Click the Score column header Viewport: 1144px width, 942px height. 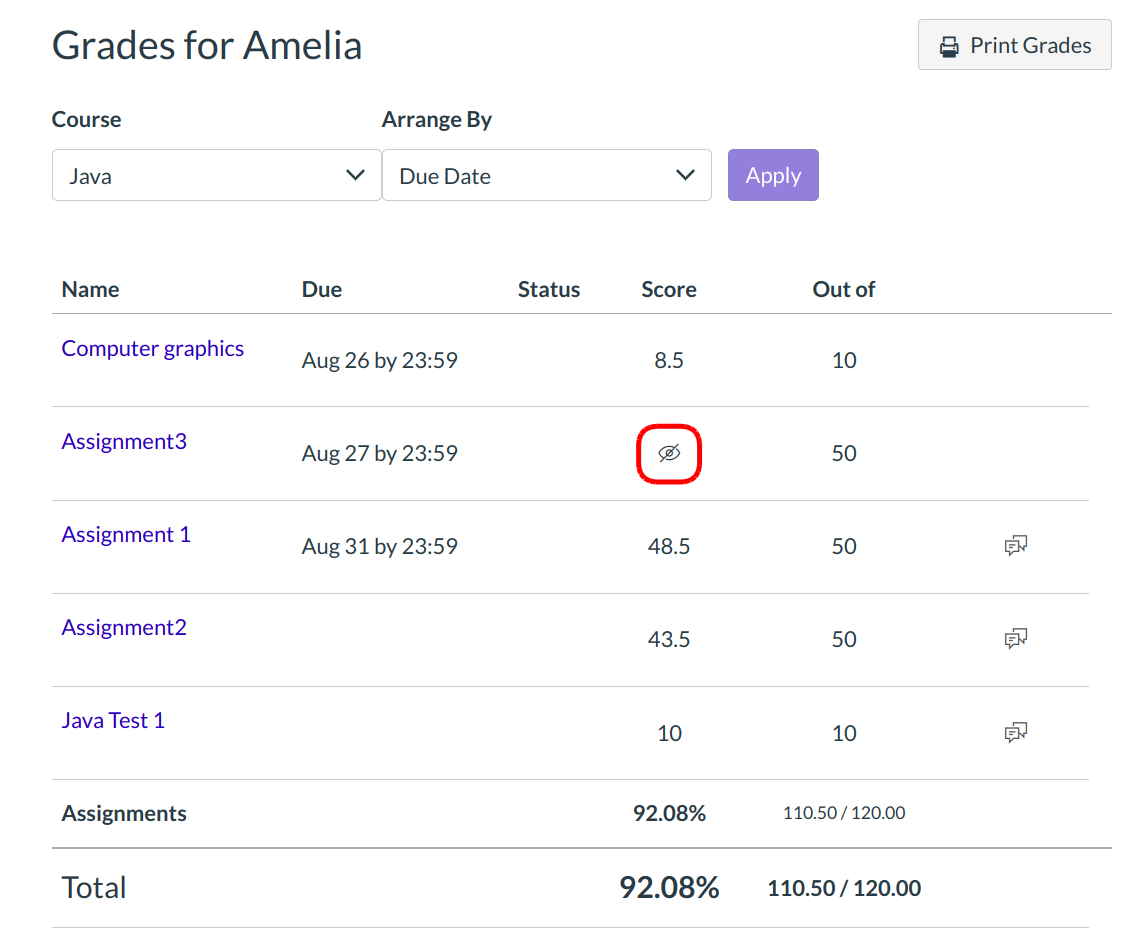(x=669, y=290)
